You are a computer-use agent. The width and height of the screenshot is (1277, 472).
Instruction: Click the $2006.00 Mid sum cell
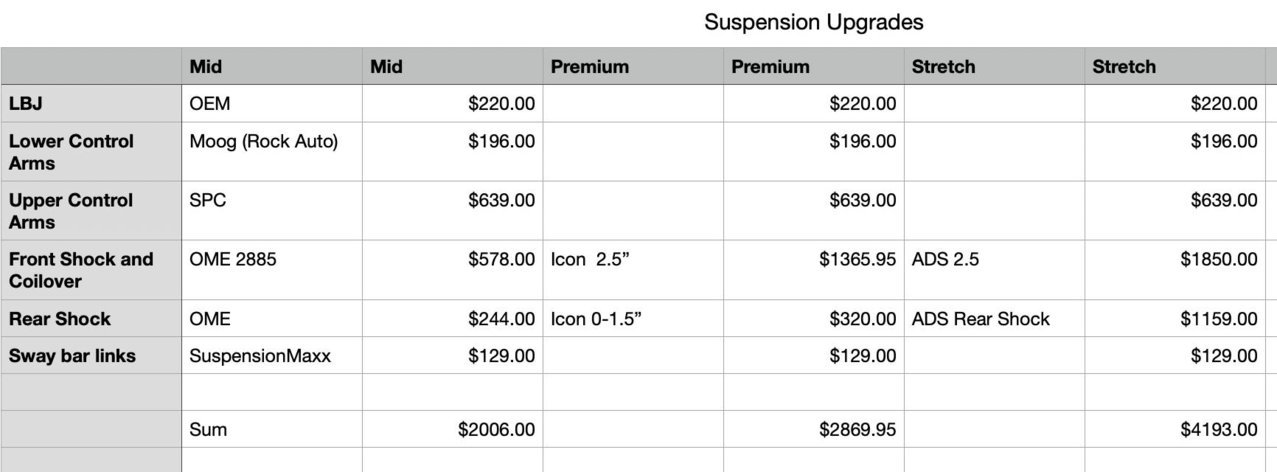(452, 429)
